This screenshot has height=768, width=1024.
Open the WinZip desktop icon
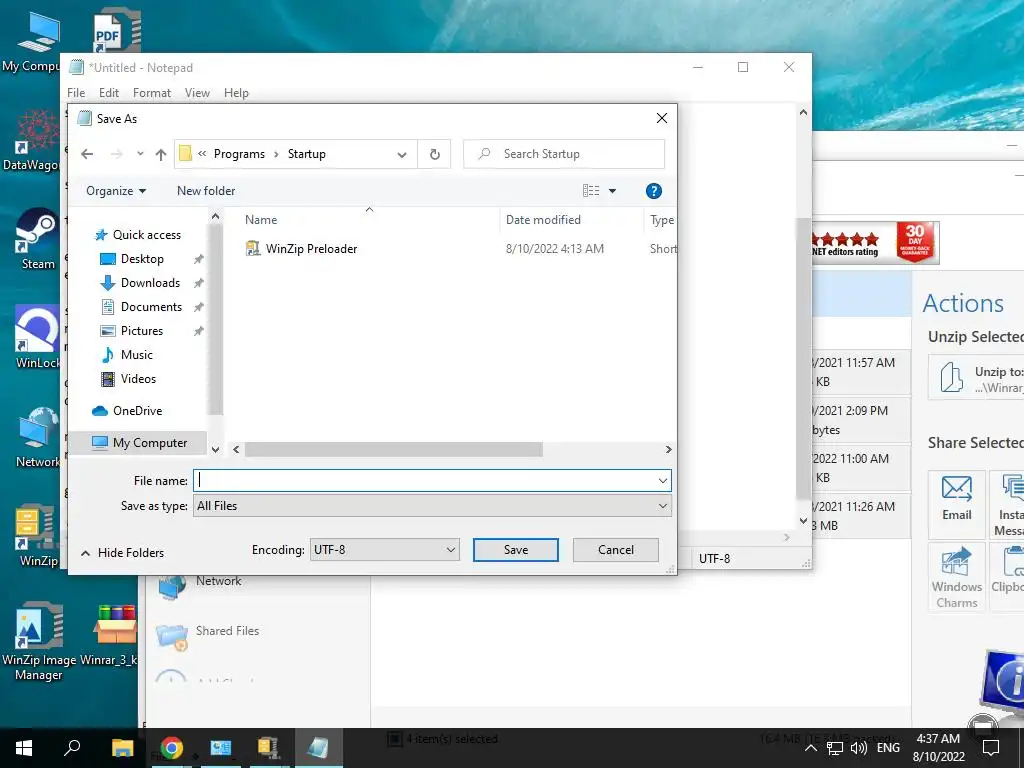point(37,534)
